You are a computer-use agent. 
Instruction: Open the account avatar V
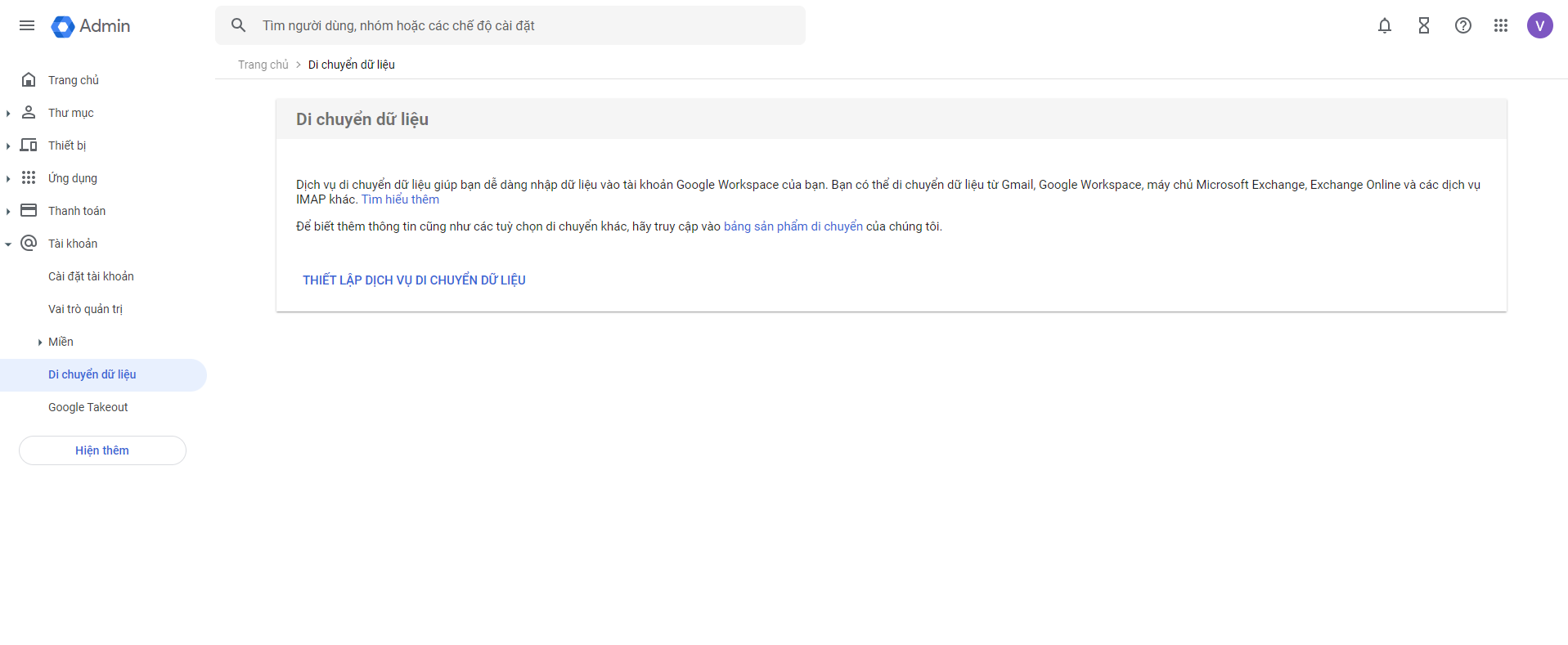(x=1539, y=26)
